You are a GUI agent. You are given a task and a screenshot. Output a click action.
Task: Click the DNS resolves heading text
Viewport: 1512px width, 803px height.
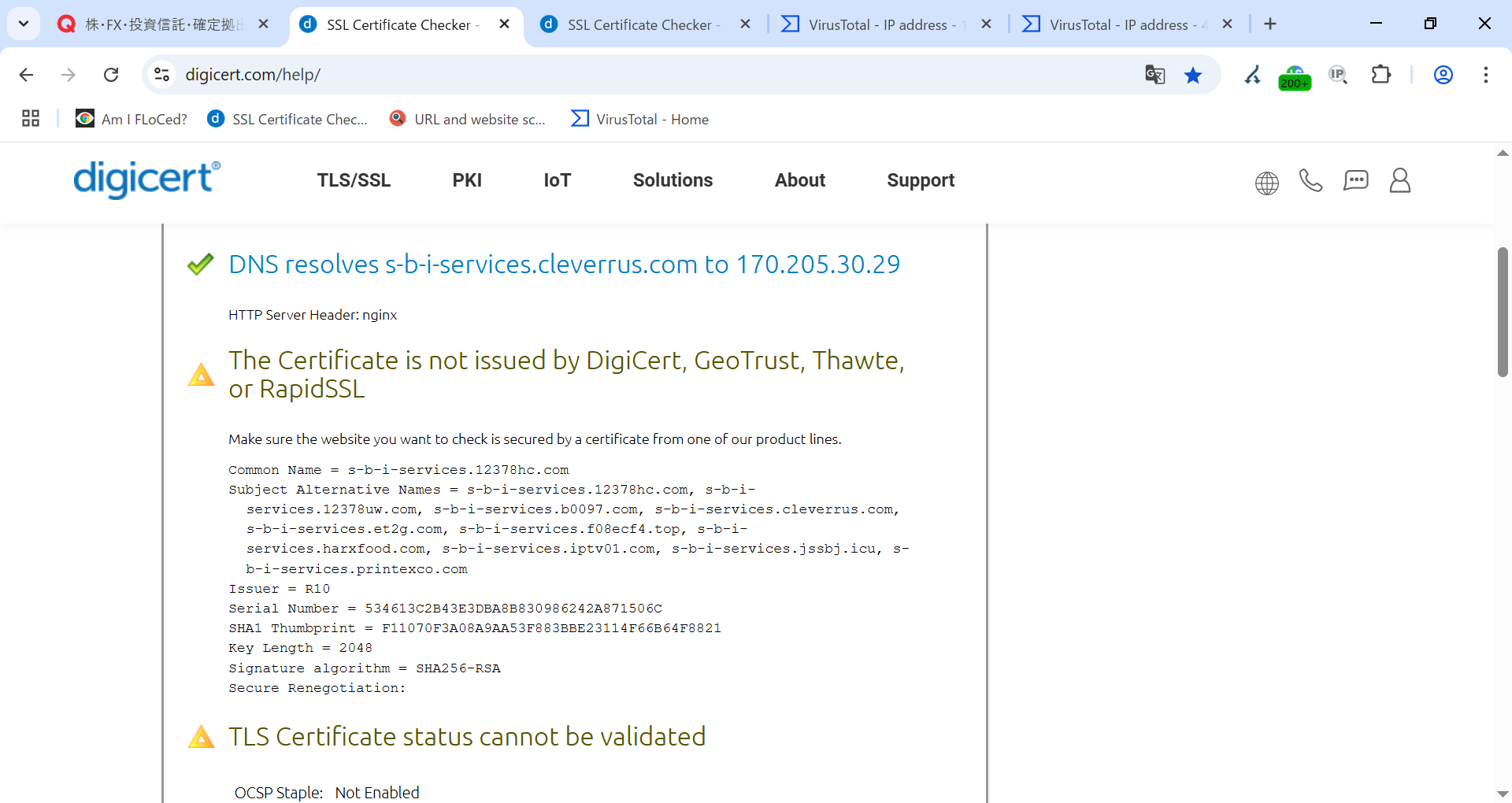pos(564,265)
